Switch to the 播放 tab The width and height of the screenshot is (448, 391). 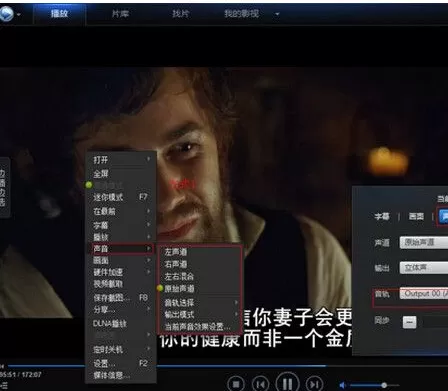pyautogui.click(x=59, y=14)
